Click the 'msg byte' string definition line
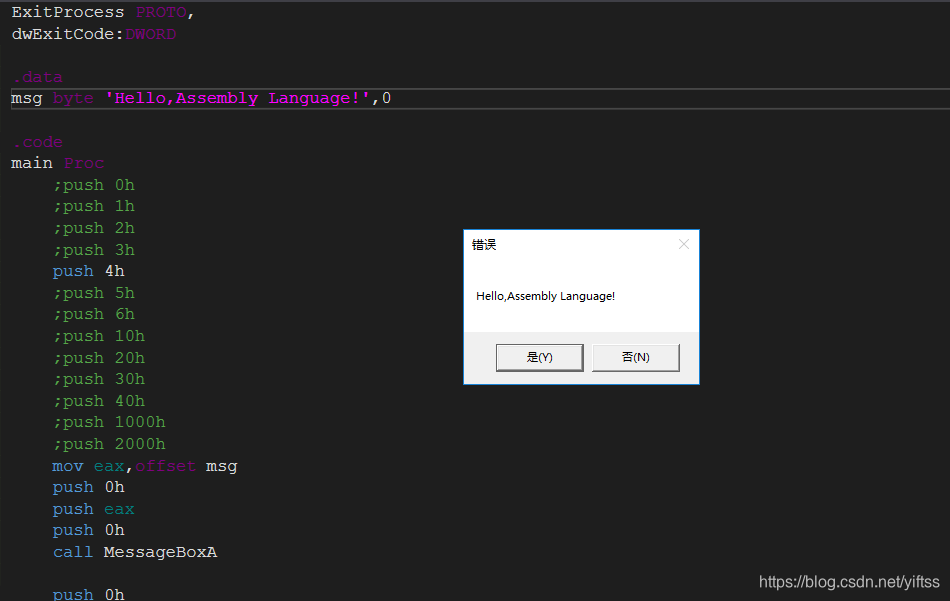 [201, 98]
